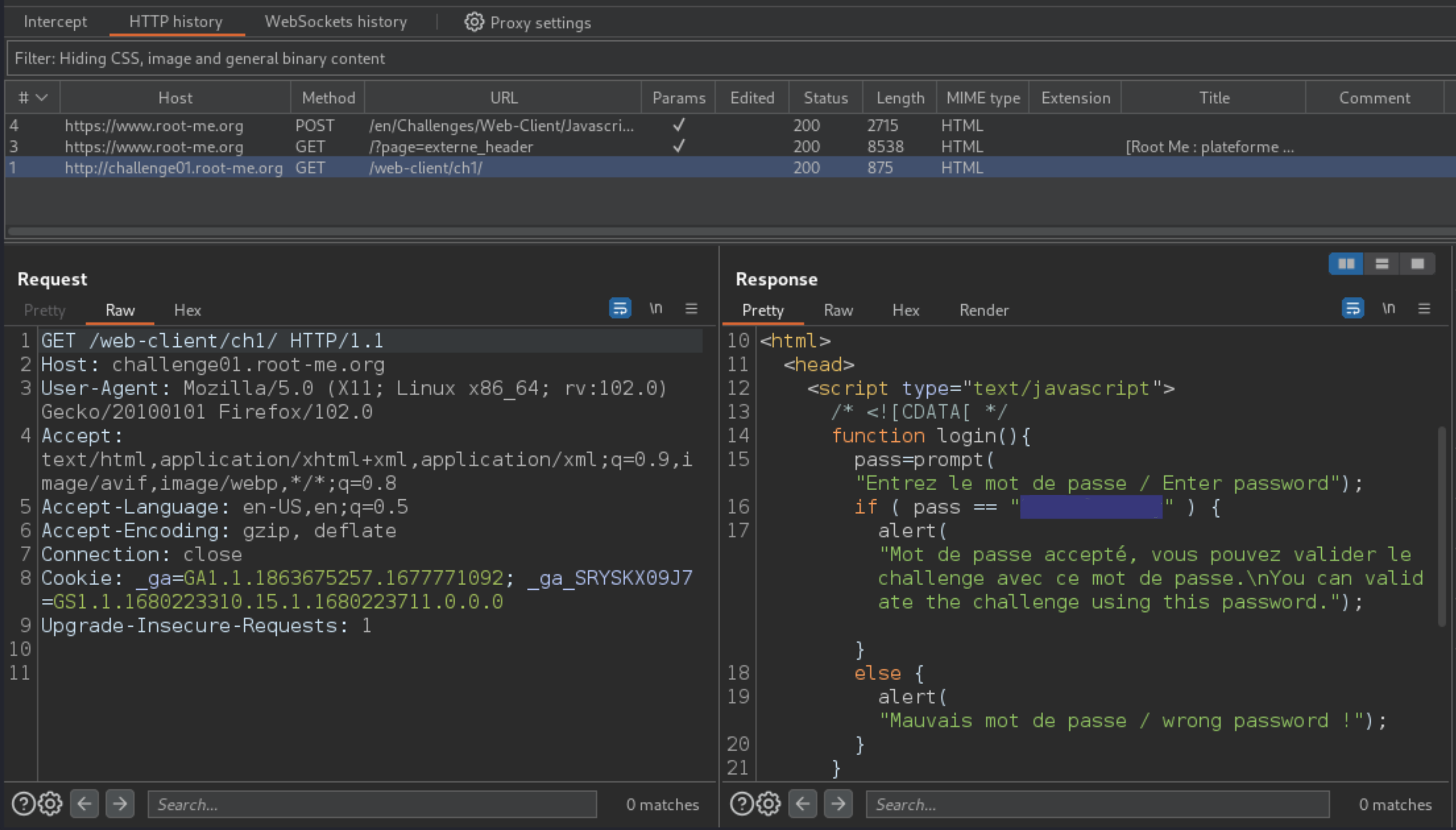
Task: Click Length 8538 cell
Action: [885, 146]
